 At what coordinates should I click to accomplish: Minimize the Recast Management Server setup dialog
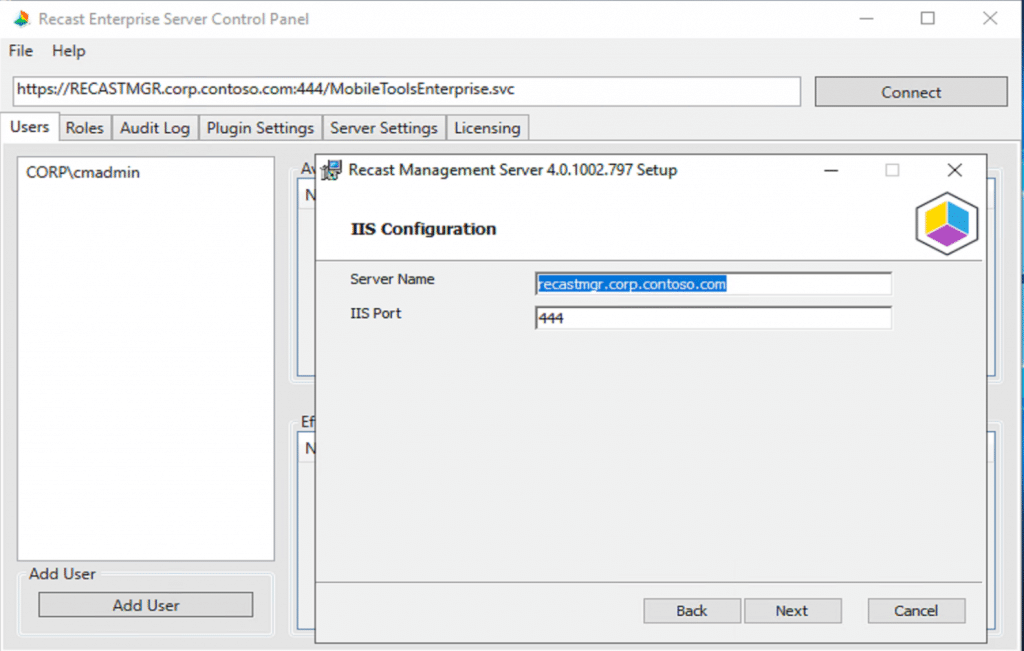tap(831, 170)
